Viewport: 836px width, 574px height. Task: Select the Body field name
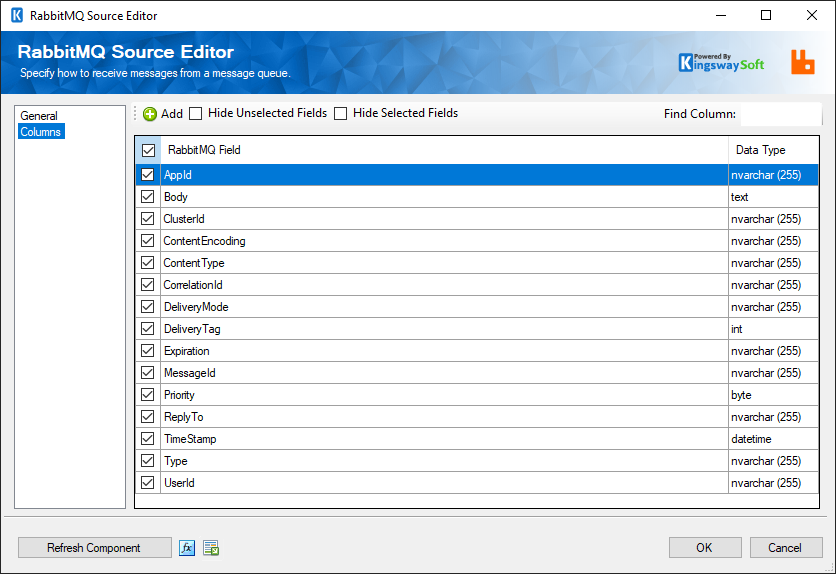coord(175,197)
